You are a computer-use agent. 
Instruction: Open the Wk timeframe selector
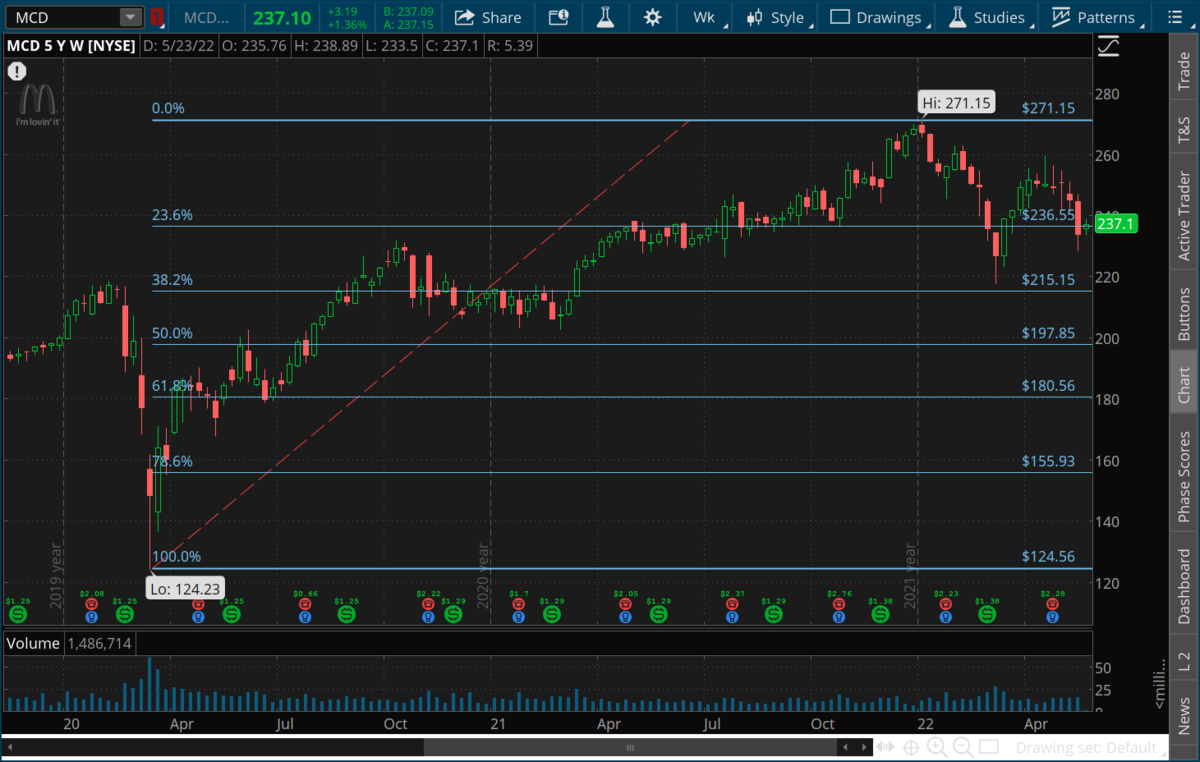[707, 17]
